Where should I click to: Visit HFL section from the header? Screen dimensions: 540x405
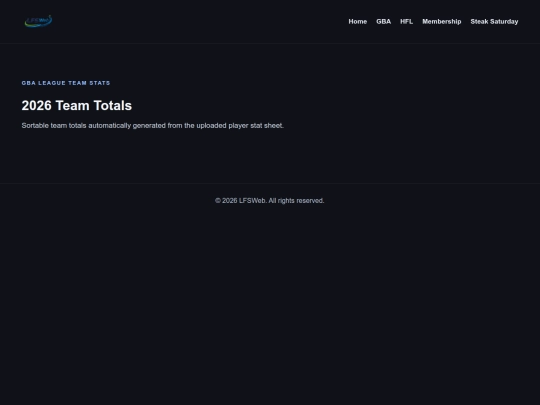click(406, 21)
